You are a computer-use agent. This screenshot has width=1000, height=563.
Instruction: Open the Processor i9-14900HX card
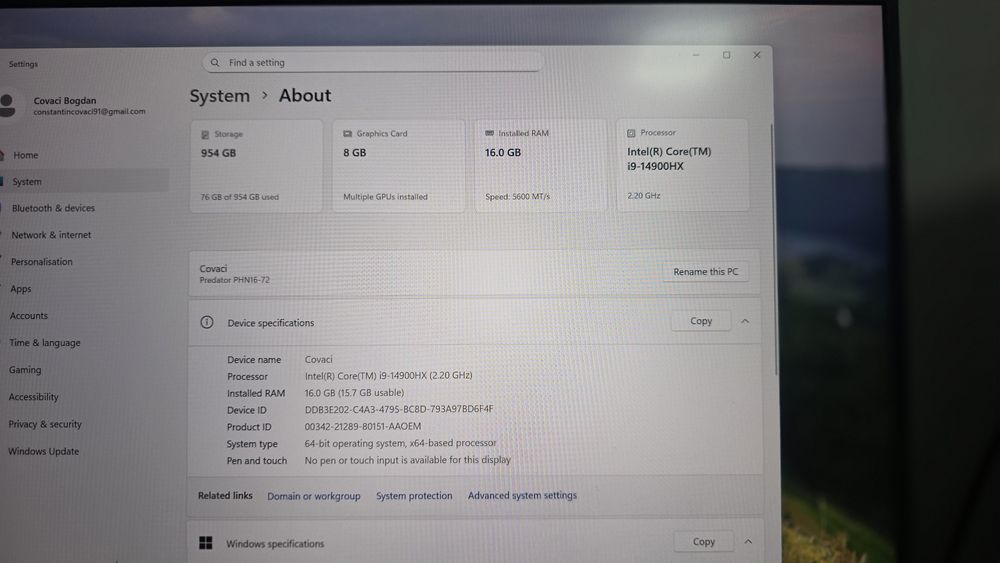point(682,165)
